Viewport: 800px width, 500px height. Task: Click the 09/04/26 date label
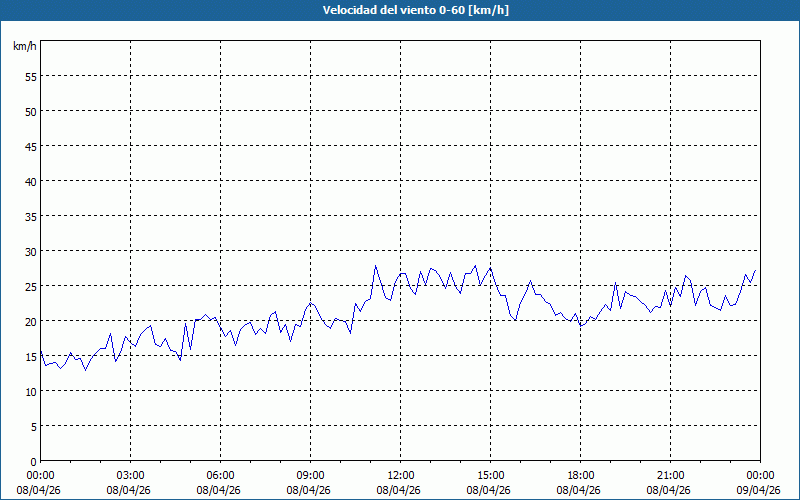pos(759,490)
